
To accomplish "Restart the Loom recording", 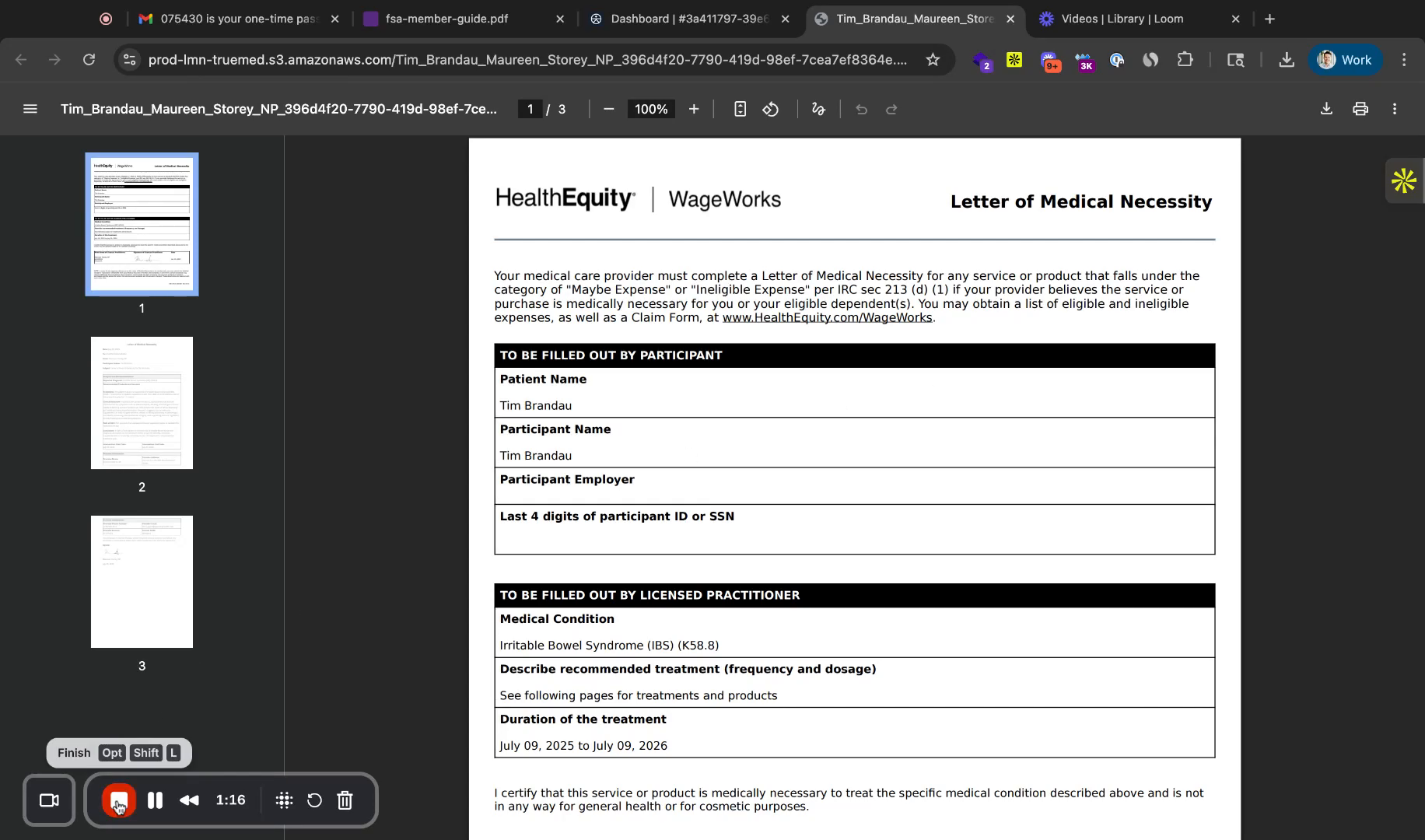I will coord(314,800).
